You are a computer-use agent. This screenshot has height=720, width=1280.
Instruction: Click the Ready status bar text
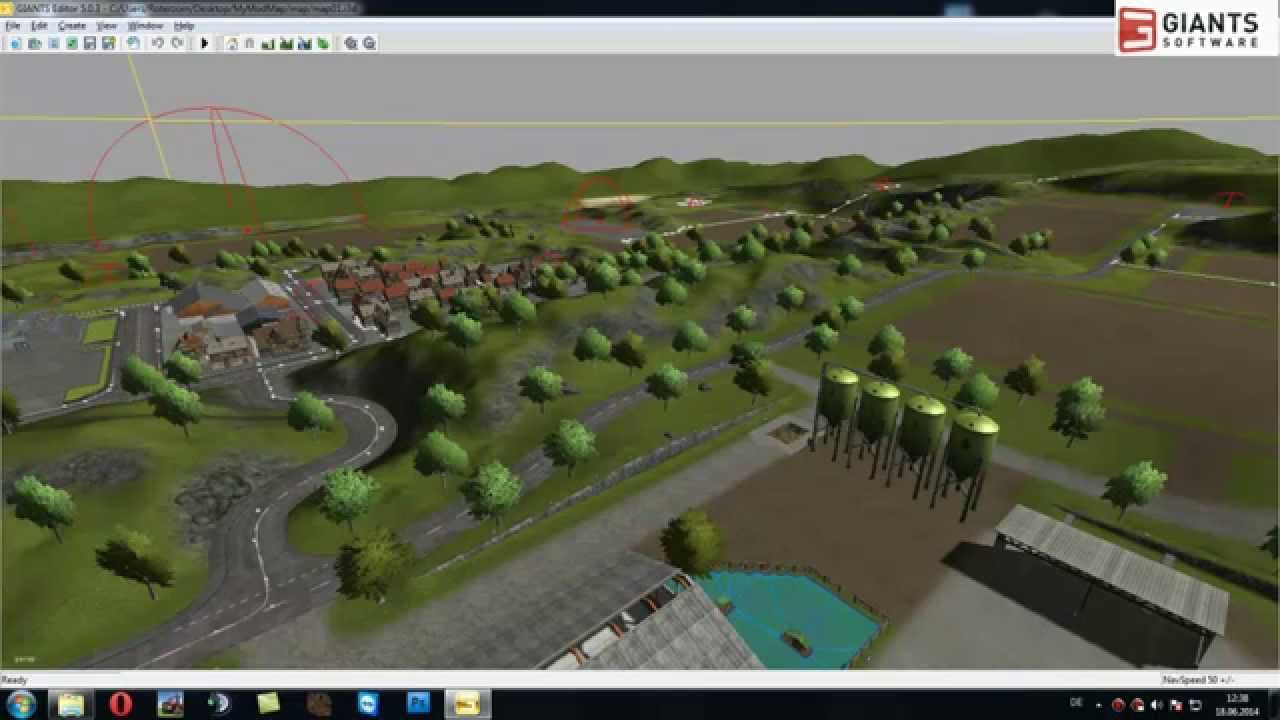14,680
